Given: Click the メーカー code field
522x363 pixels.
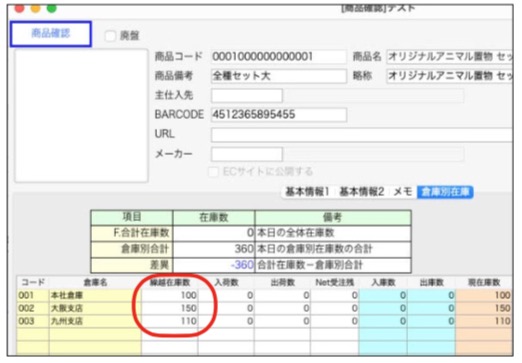Looking at the screenshot, I should click(x=247, y=154).
